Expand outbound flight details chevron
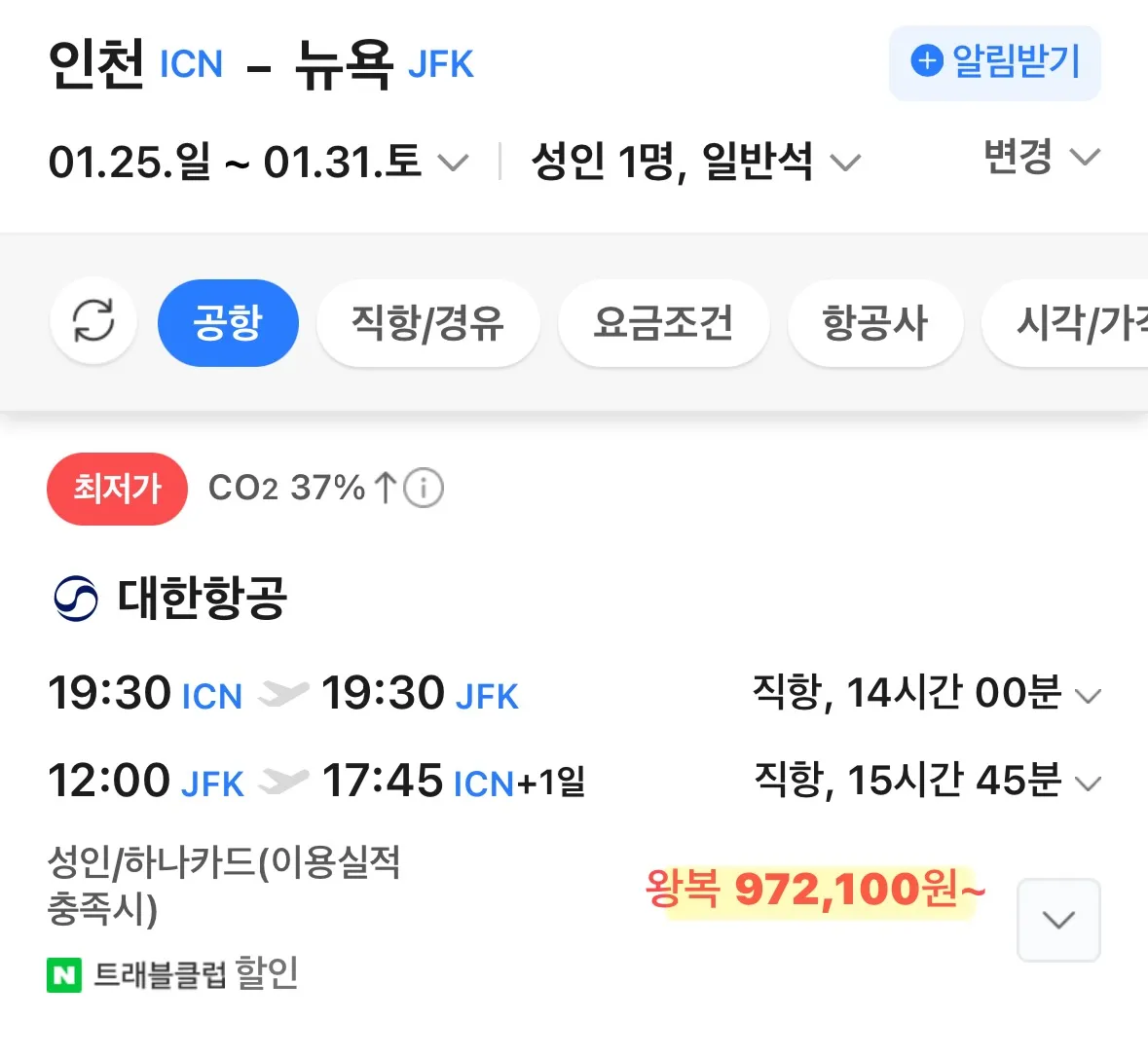This screenshot has height=1057, width=1148. click(x=1088, y=696)
